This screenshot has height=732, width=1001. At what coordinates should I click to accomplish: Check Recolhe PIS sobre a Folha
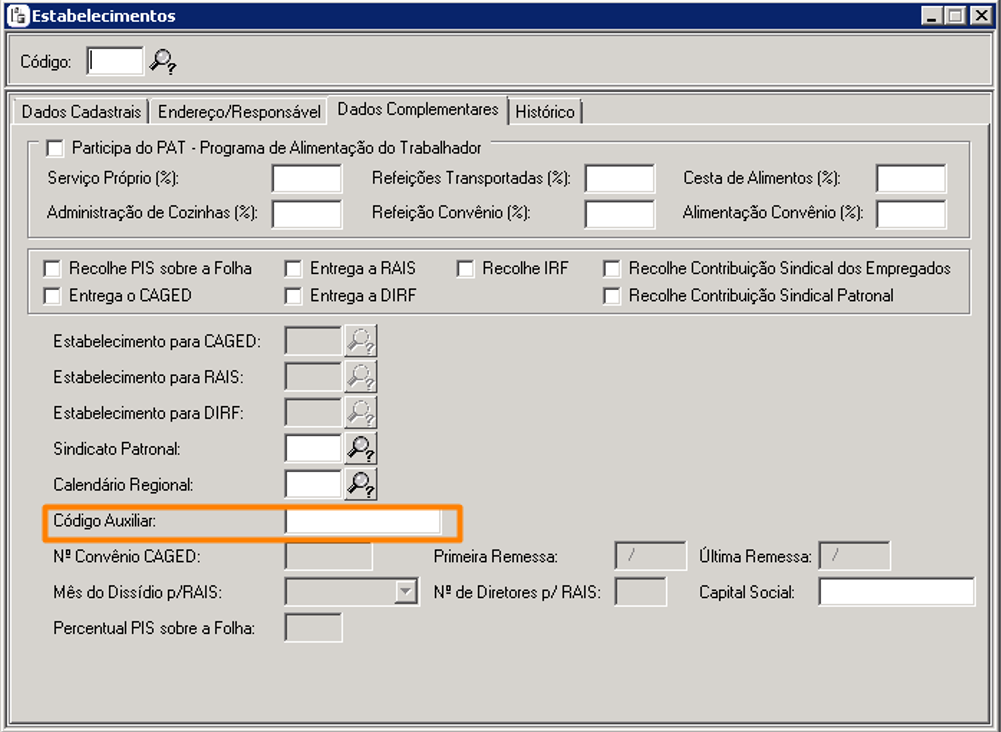click(x=51, y=268)
